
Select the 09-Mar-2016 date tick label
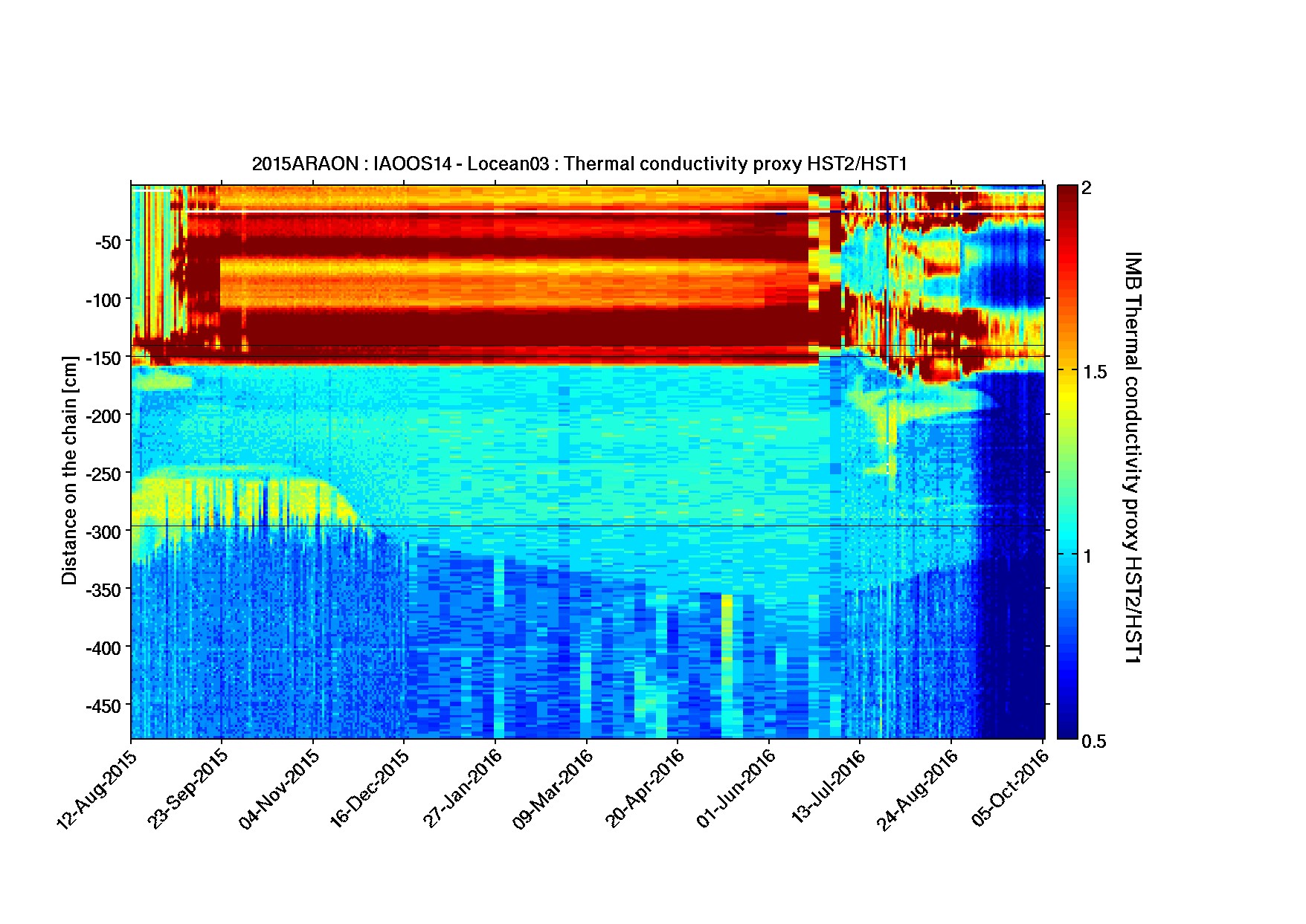[x=553, y=789]
